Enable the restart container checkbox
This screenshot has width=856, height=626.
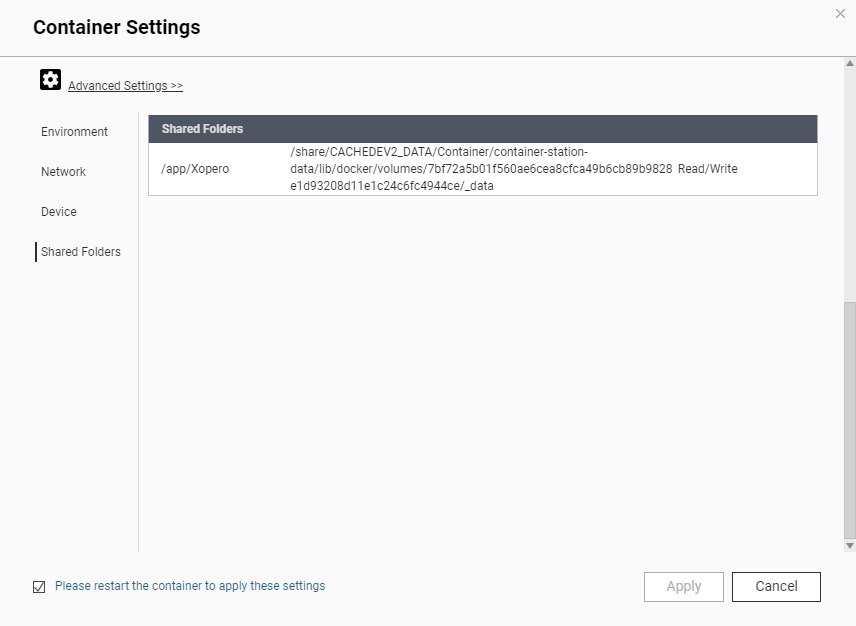pyautogui.click(x=38, y=586)
